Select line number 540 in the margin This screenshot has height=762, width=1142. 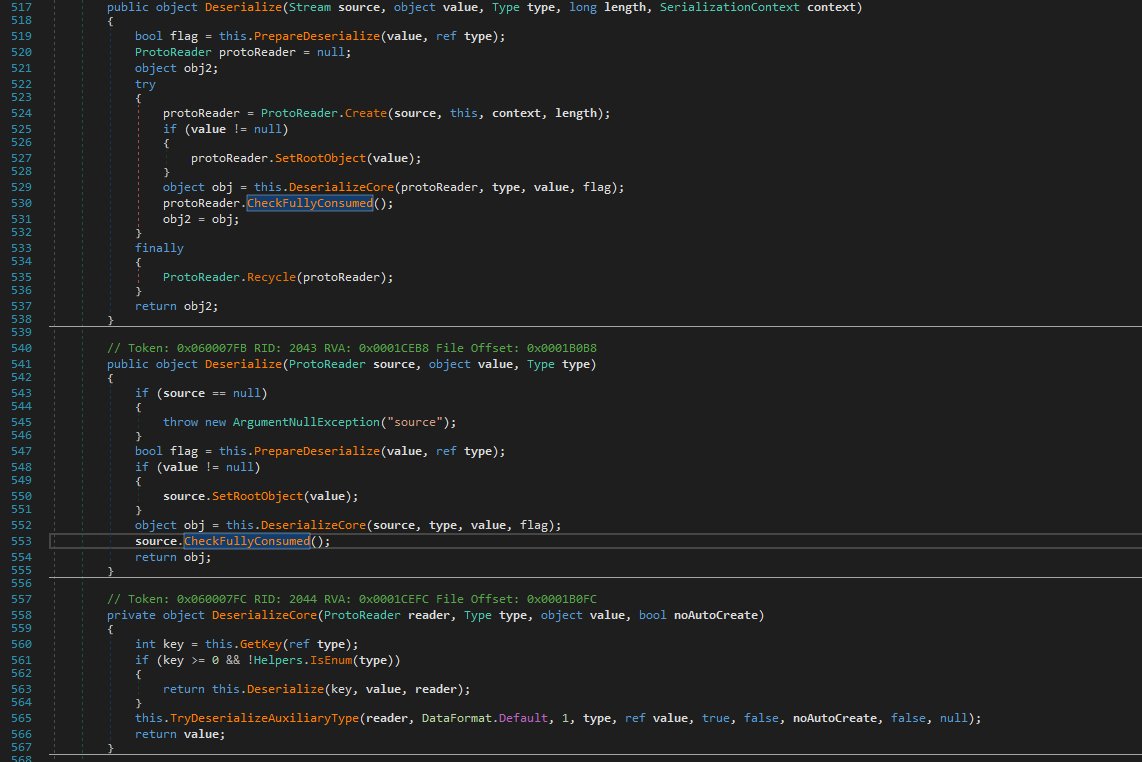[21, 347]
